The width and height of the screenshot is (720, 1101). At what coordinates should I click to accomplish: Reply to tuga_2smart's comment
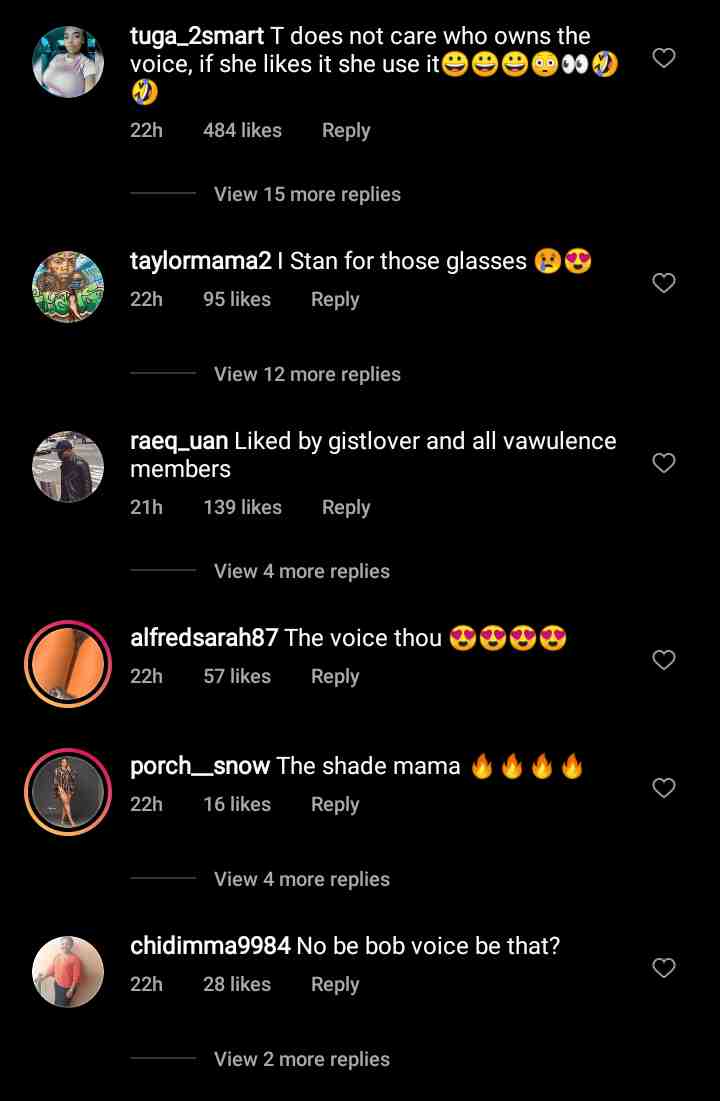click(346, 130)
